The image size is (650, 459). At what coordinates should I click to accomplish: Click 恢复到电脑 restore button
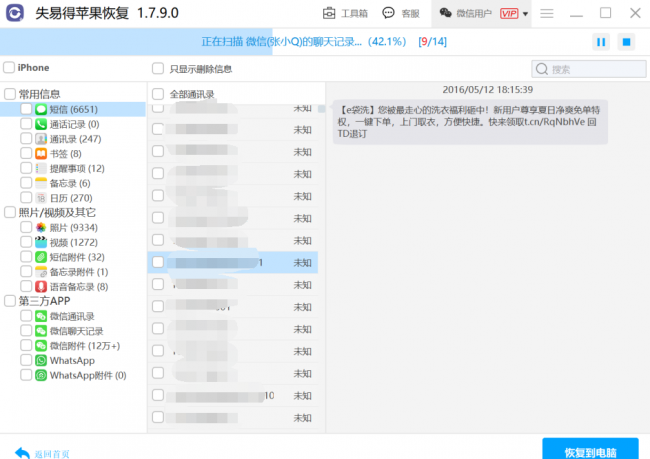coord(590,449)
